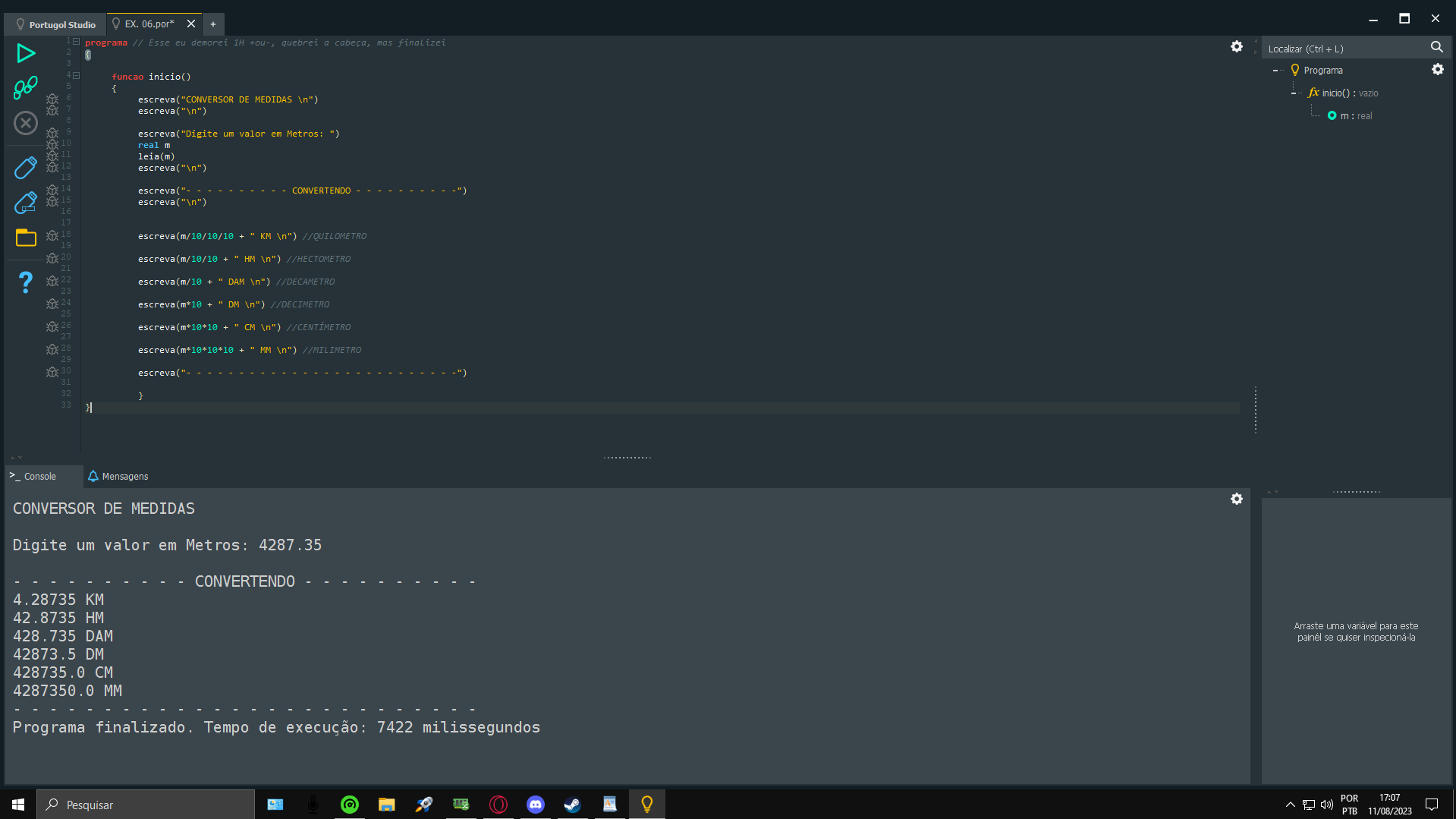The height and width of the screenshot is (819, 1456).
Task: Click the search magnifier in Localizar field
Action: click(x=1436, y=48)
